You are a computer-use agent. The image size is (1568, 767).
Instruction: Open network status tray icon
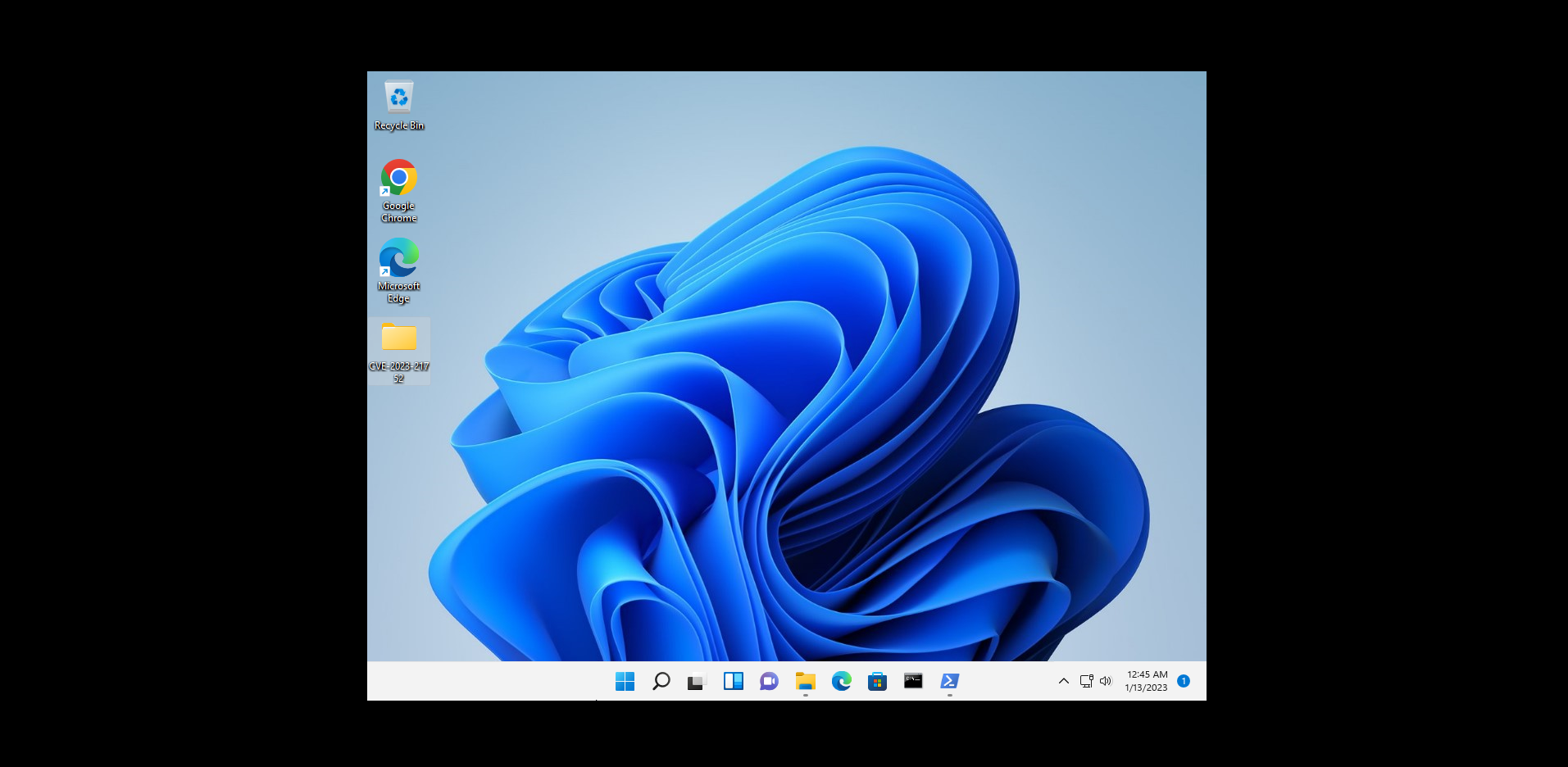[1086, 681]
